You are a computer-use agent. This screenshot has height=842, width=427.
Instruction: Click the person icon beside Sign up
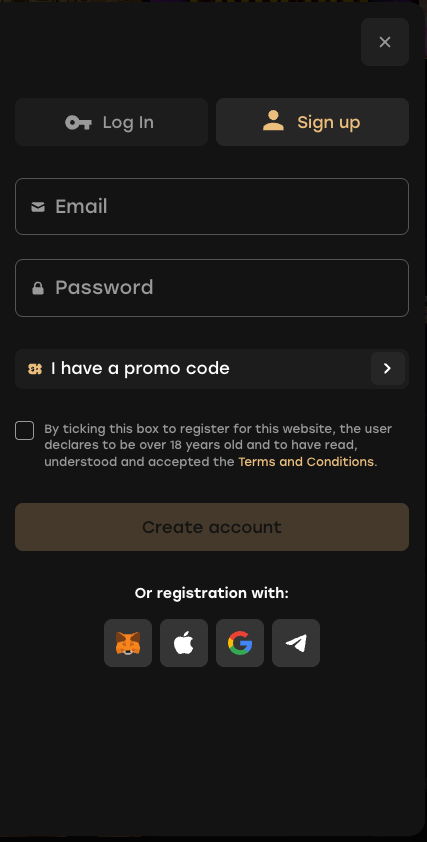(273, 121)
